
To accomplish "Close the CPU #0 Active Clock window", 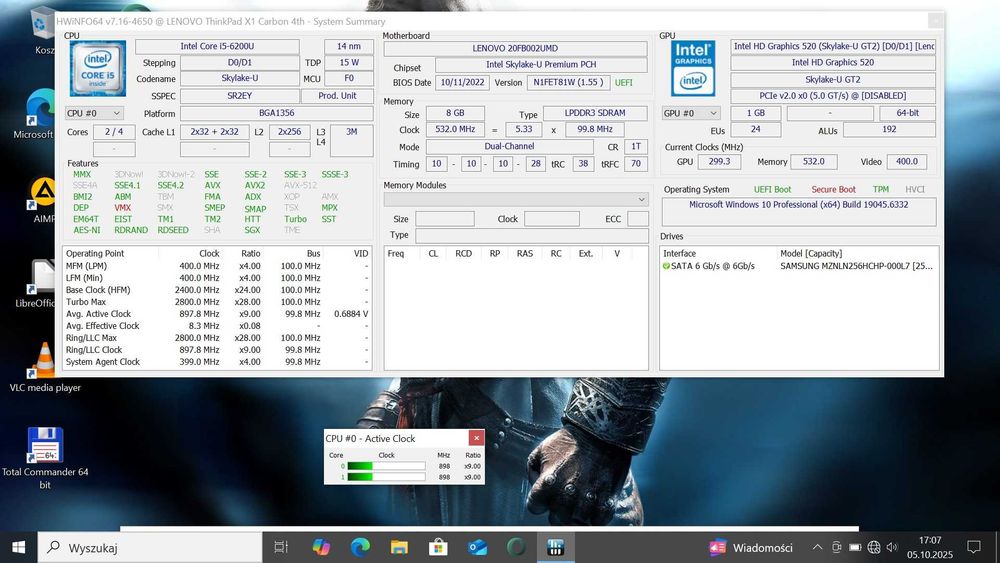I will pyautogui.click(x=477, y=438).
